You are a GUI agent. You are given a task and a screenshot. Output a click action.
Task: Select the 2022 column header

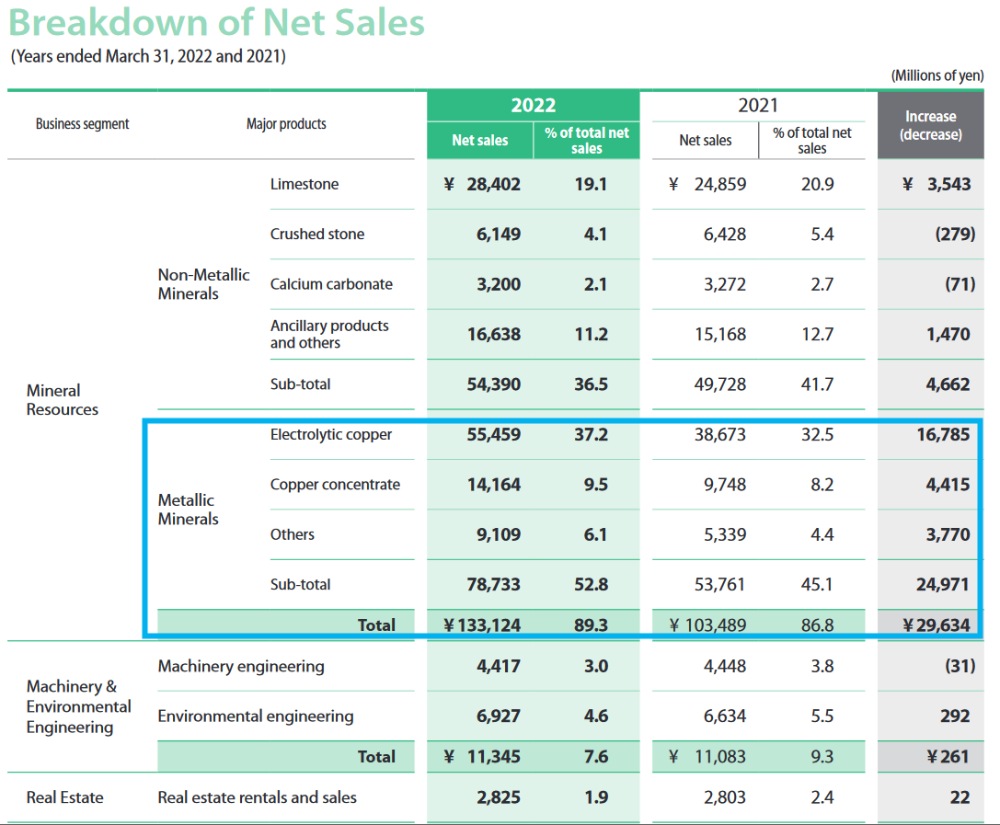tap(532, 105)
